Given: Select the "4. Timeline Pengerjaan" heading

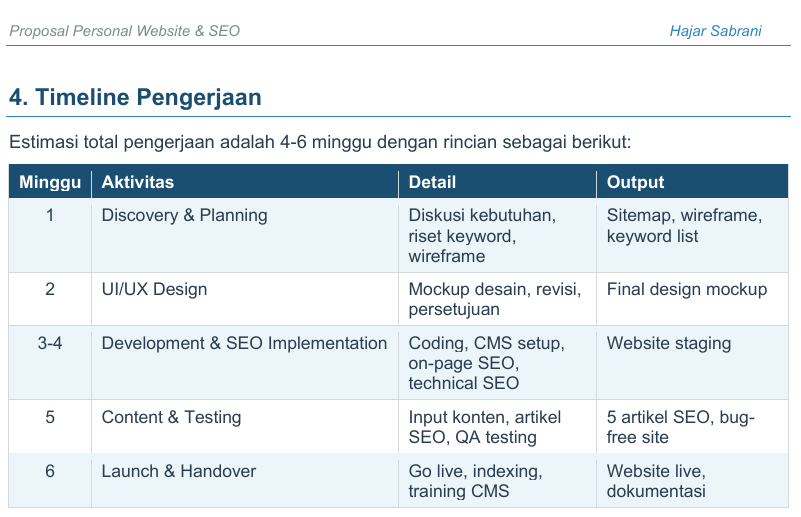Looking at the screenshot, I should 135,97.
